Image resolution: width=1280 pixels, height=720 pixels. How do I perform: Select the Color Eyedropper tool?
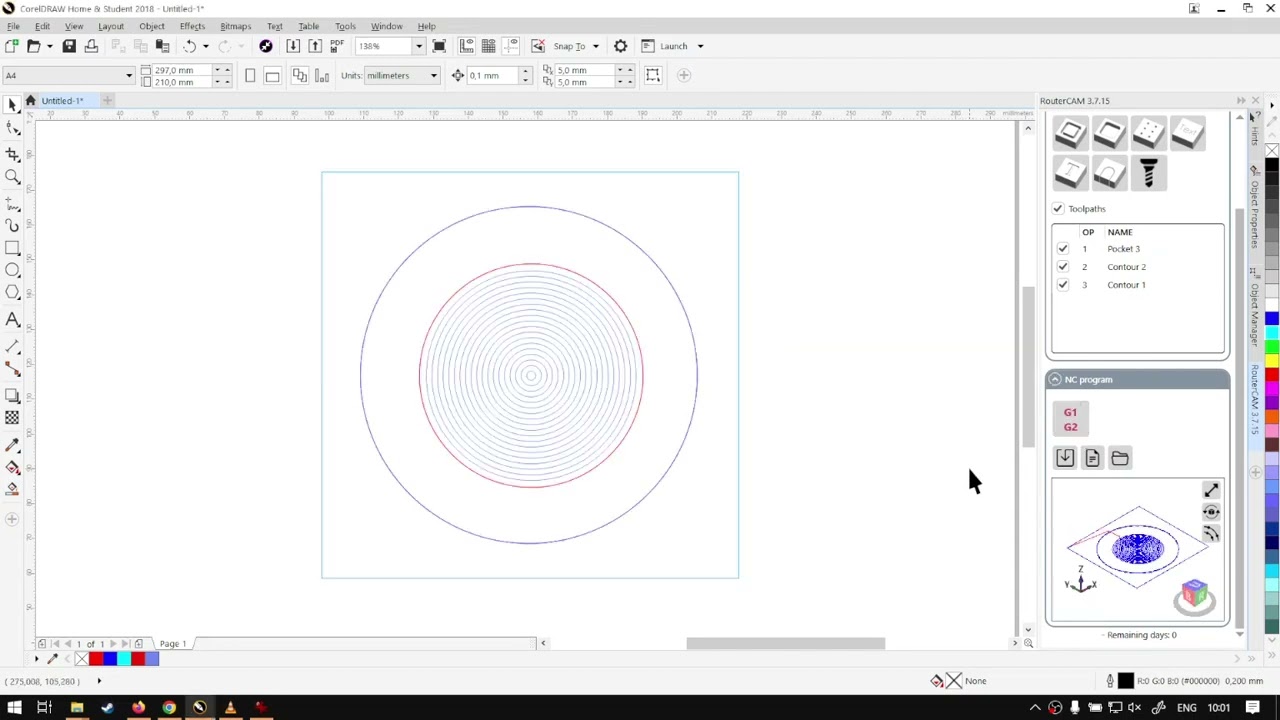pyautogui.click(x=12, y=444)
